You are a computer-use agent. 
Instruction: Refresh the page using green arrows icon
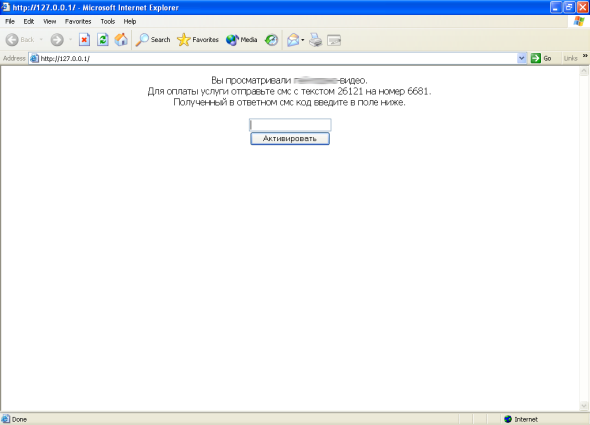coord(103,40)
